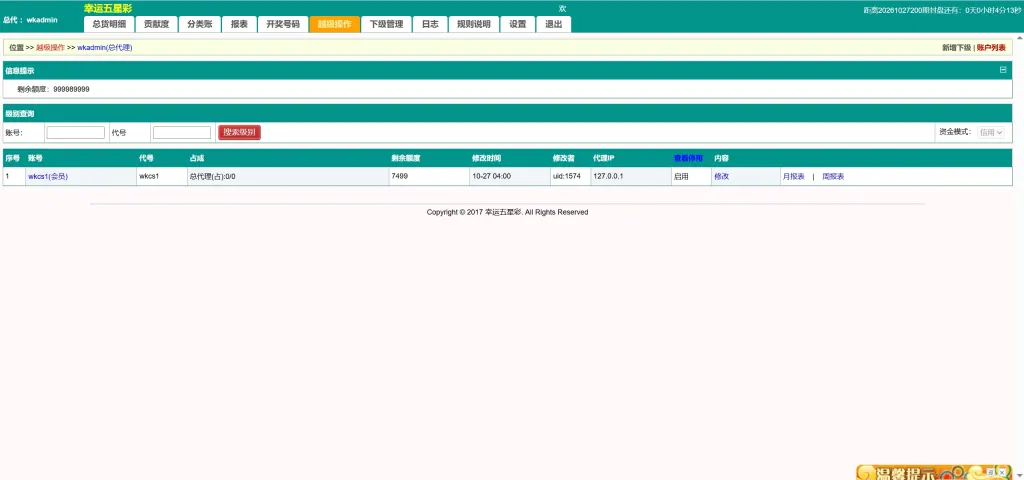Click the 剩余额度 999989999 info text
The width and height of the screenshot is (1024, 480).
(54, 89)
